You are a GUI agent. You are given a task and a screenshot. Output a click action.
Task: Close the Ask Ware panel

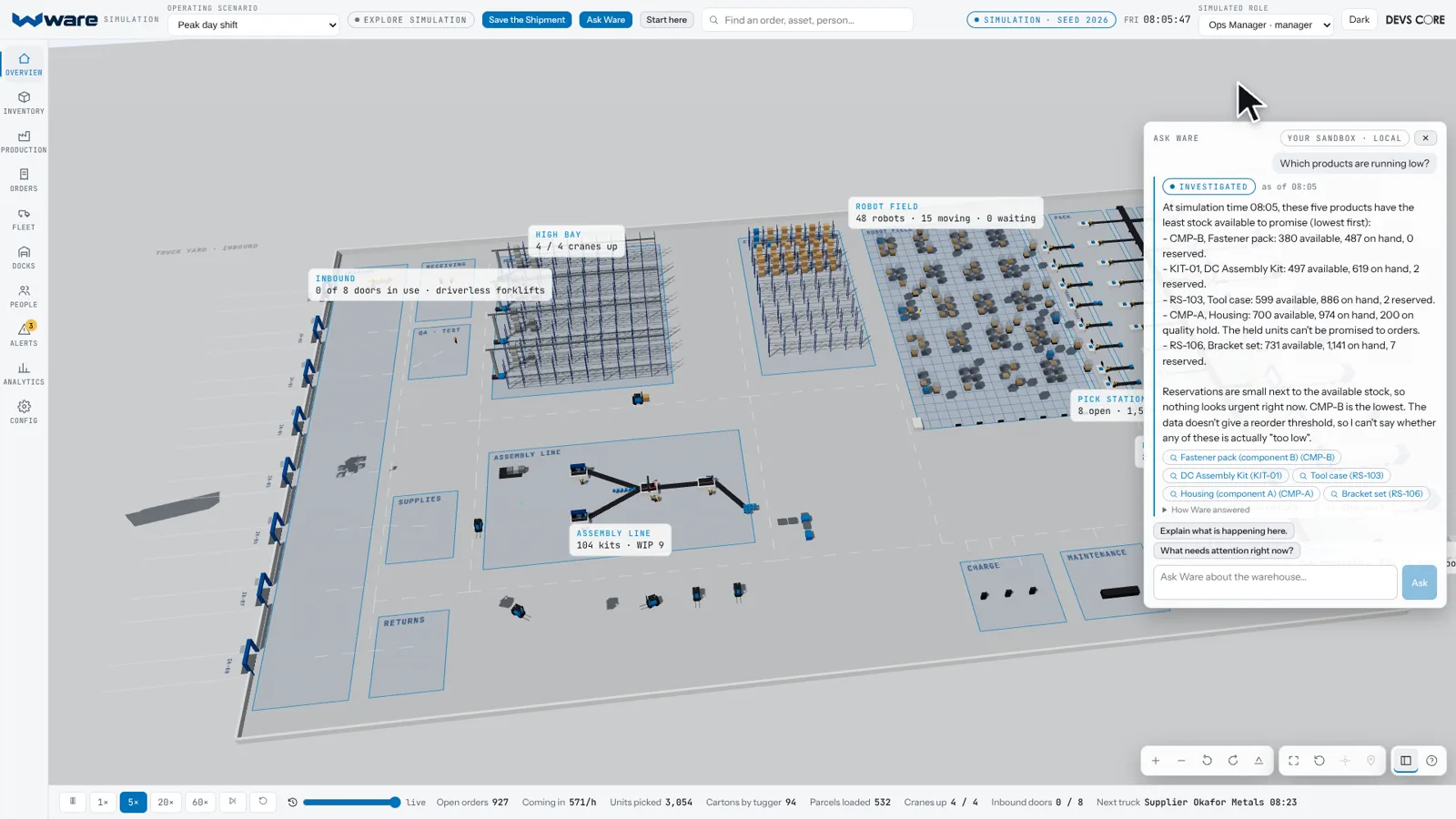pyautogui.click(x=1425, y=138)
